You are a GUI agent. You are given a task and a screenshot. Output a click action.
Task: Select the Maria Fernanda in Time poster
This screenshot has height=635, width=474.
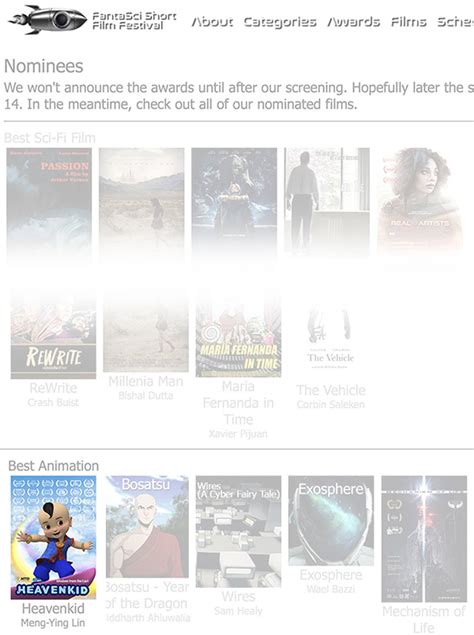pyautogui.click(x=238, y=333)
